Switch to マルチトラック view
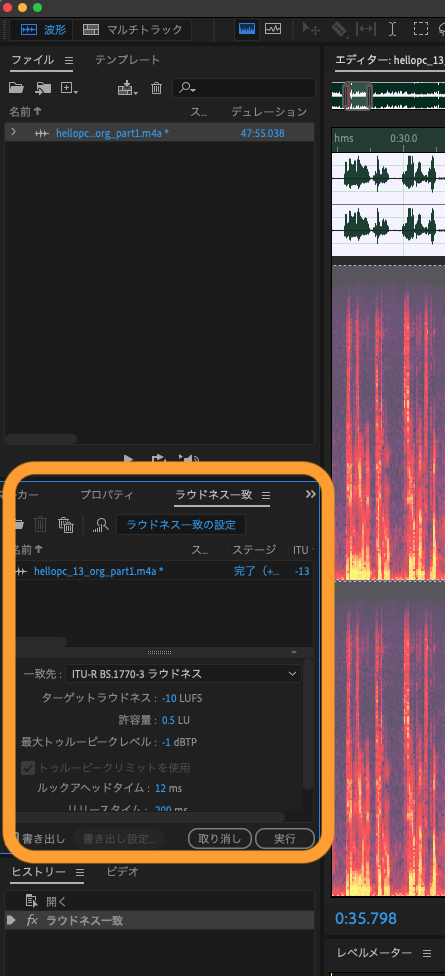Screen dimensions: 445x976 [x=133, y=29]
